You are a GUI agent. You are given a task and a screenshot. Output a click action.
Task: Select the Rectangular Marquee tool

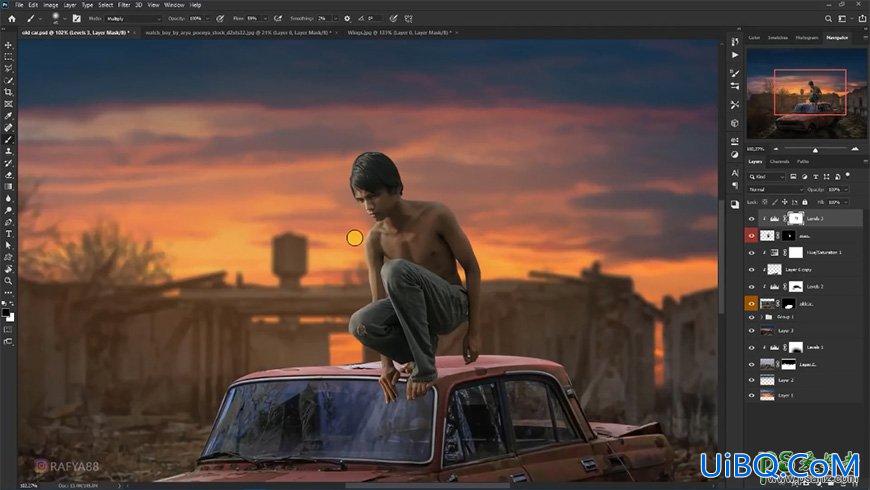tap(8, 57)
